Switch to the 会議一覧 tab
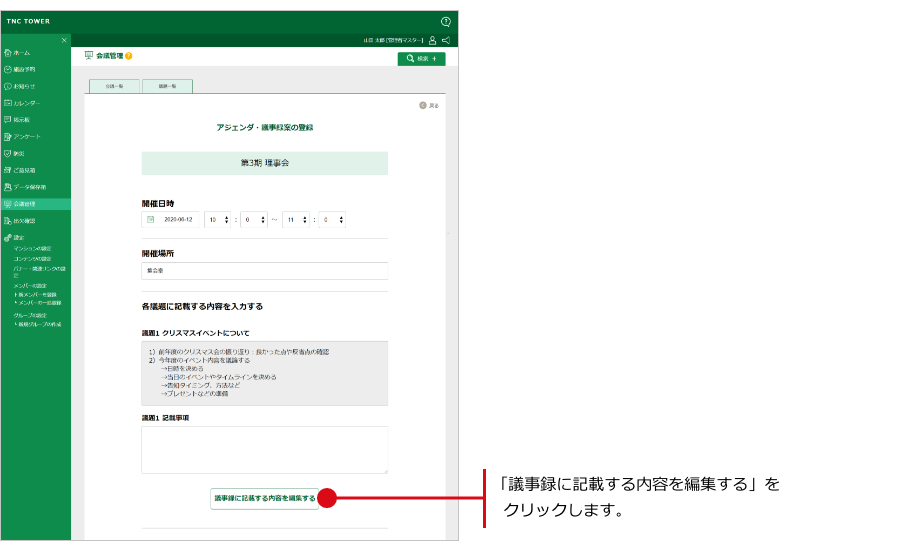900x551 pixels. coord(114,86)
